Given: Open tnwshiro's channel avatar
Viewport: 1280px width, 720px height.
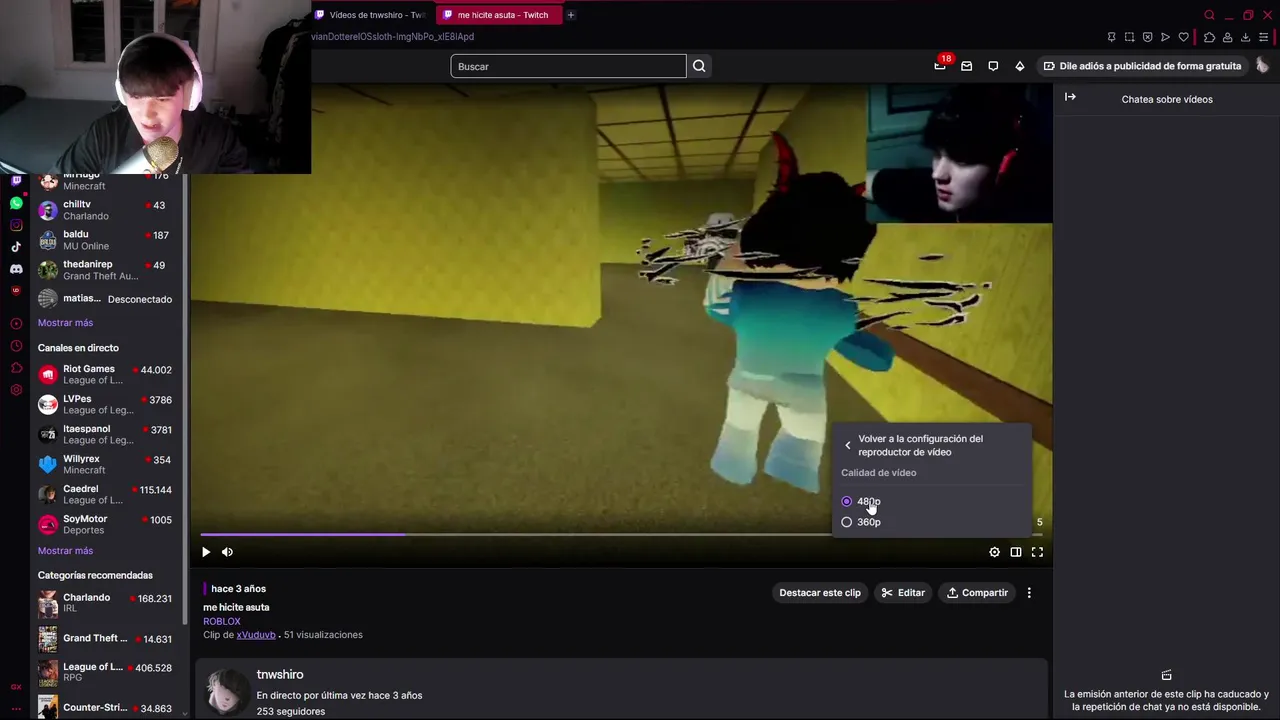Looking at the screenshot, I should 226,692.
